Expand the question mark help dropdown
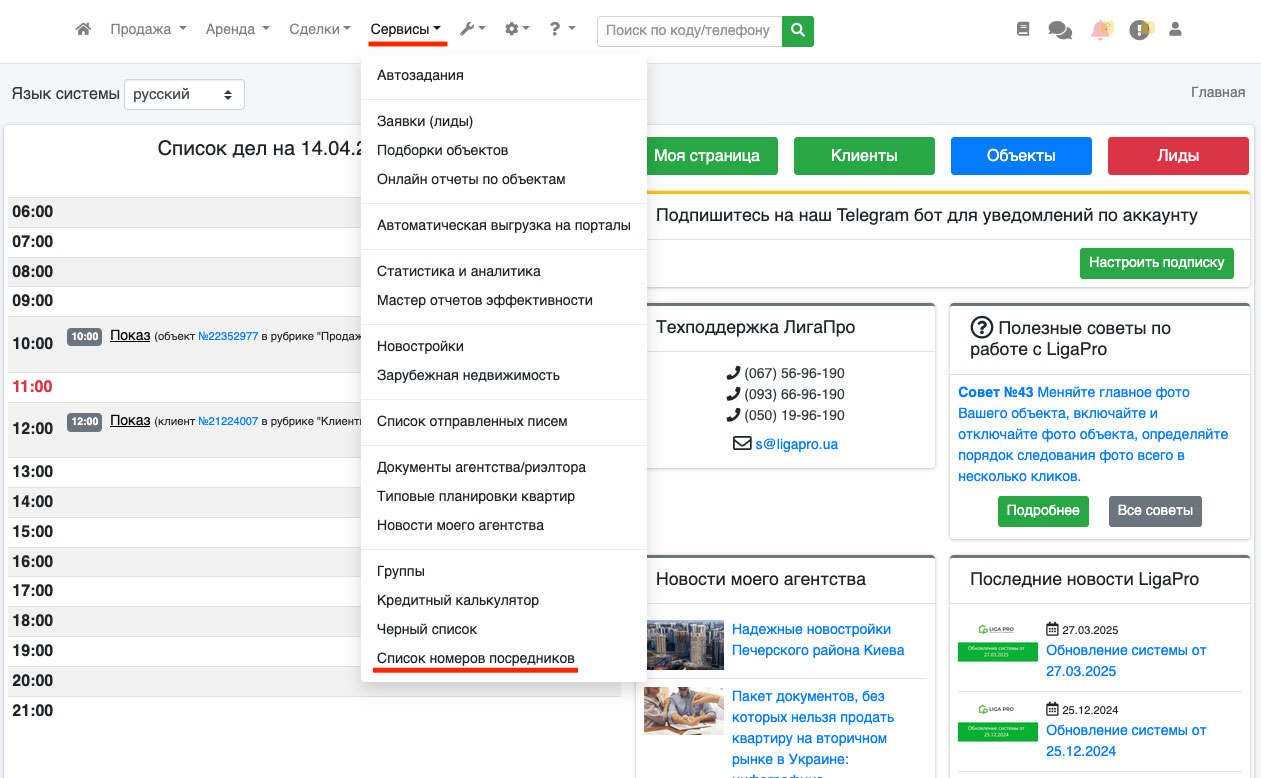The image size is (1261, 778). click(x=561, y=30)
